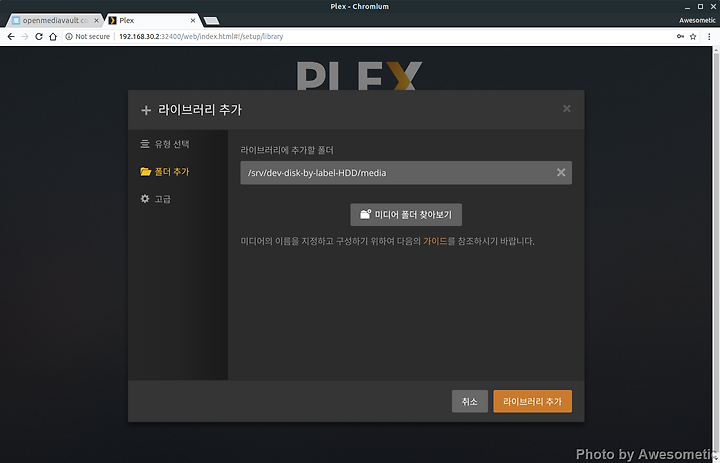Viewport: 720px width, 463px height.
Task: Reload the page with refresh icon
Action: click(39, 36)
